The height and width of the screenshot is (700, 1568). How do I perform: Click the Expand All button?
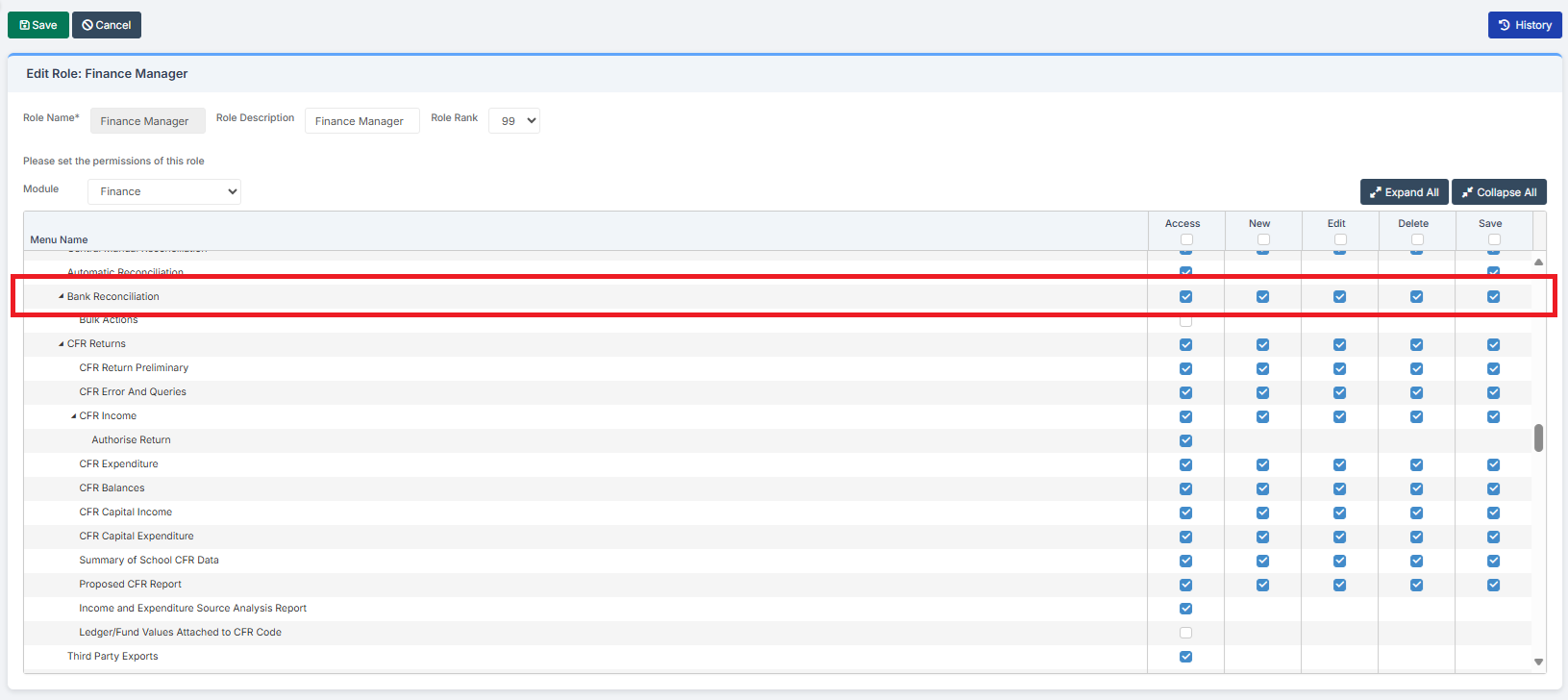coord(1404,192)
